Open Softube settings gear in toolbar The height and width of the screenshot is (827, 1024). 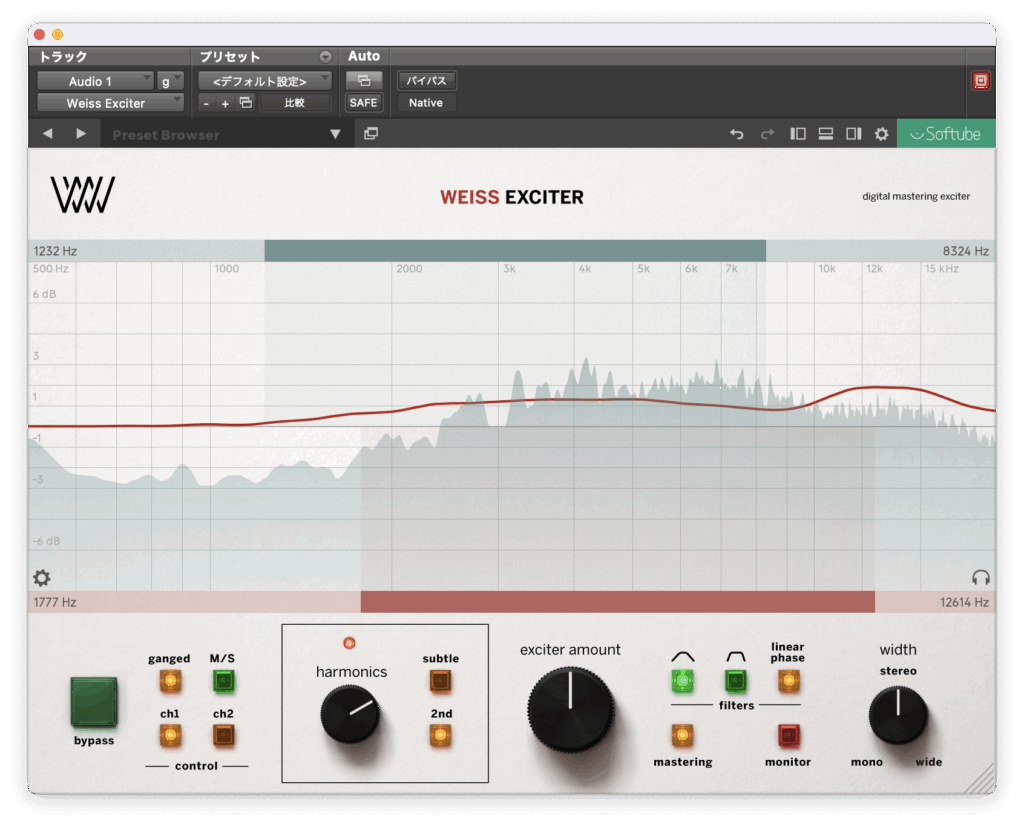click(882, 134)
